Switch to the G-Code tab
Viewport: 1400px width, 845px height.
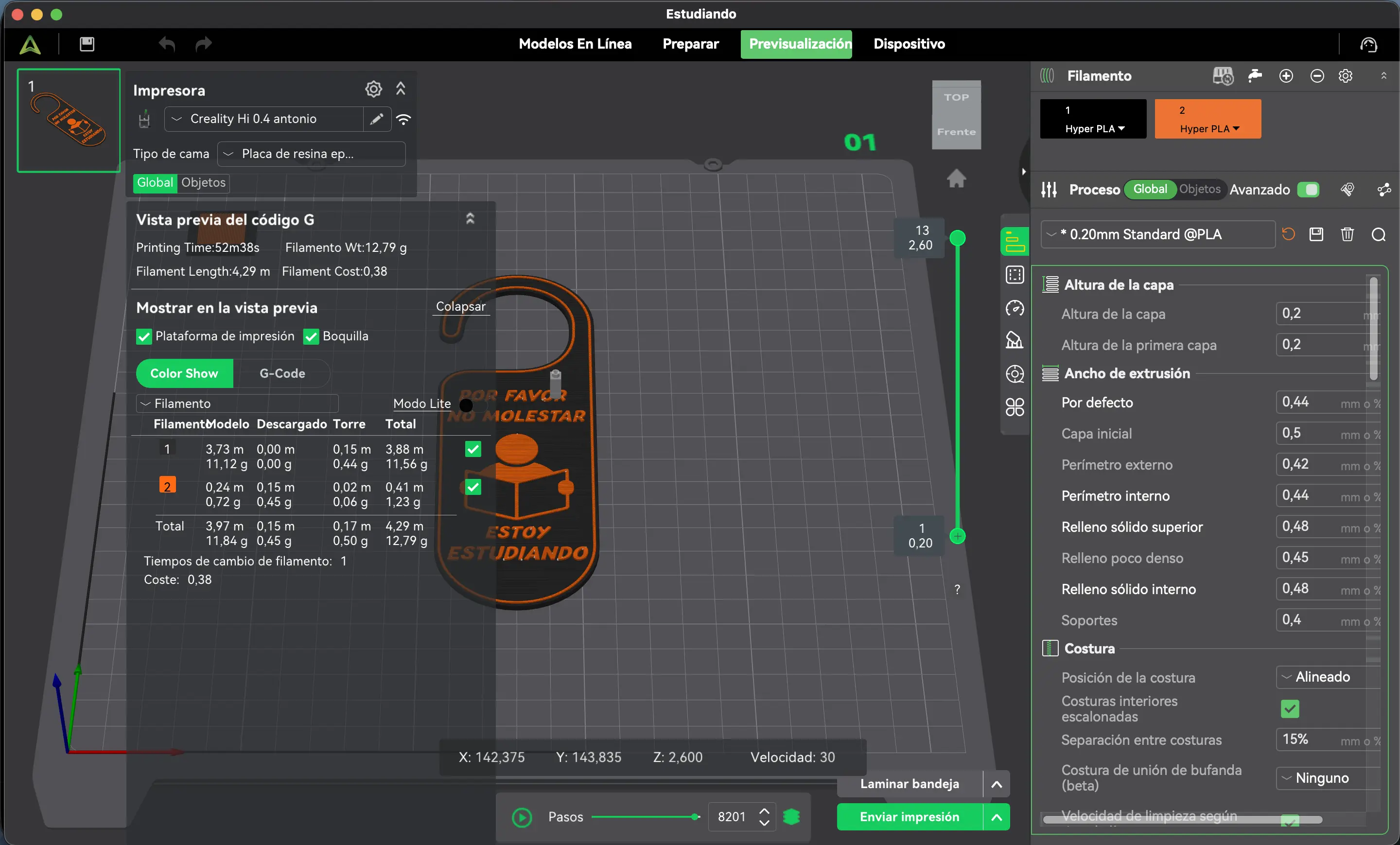(x=282, y=373)
